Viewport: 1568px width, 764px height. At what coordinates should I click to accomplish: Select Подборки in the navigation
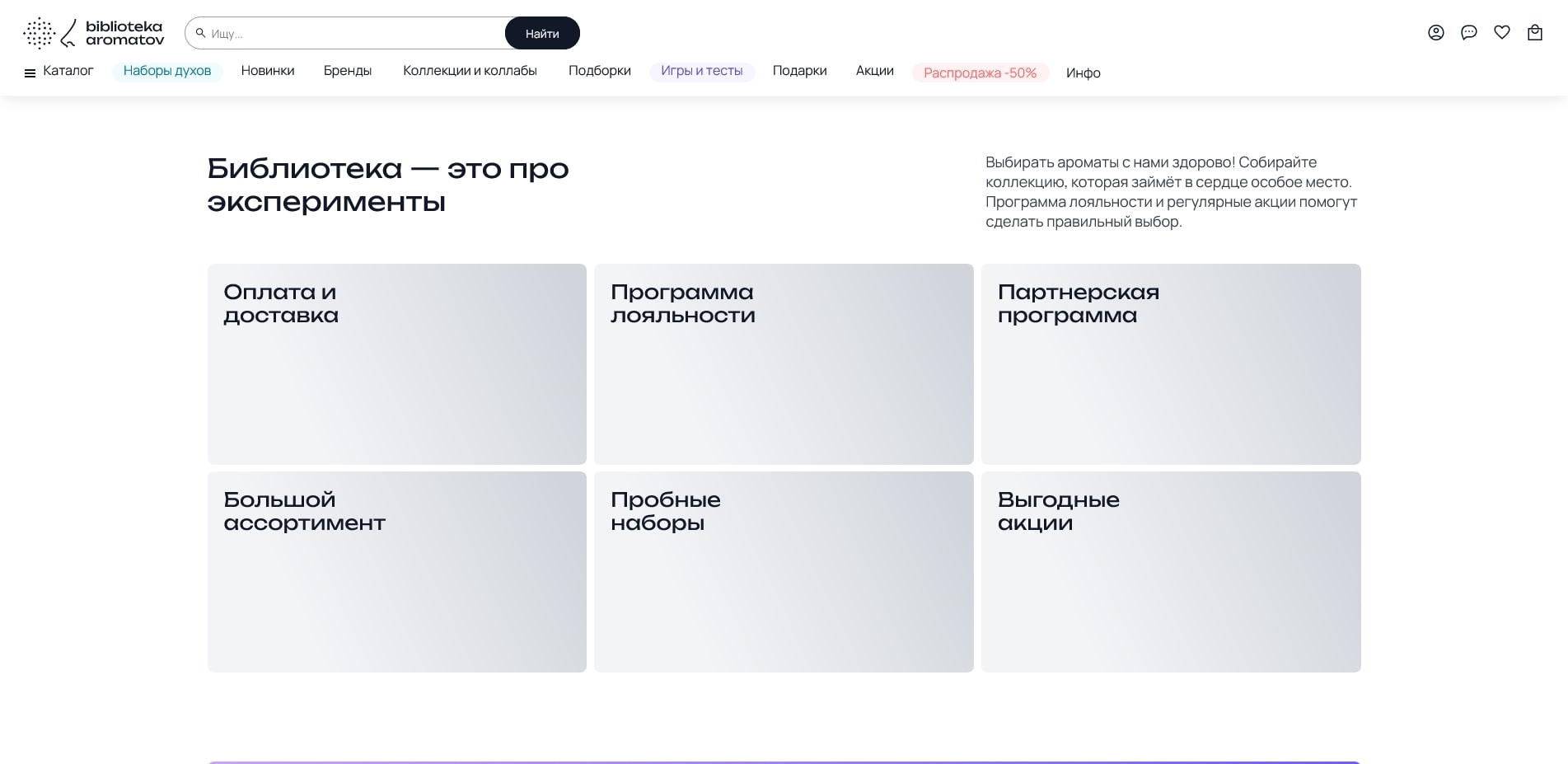coord(599,71)
